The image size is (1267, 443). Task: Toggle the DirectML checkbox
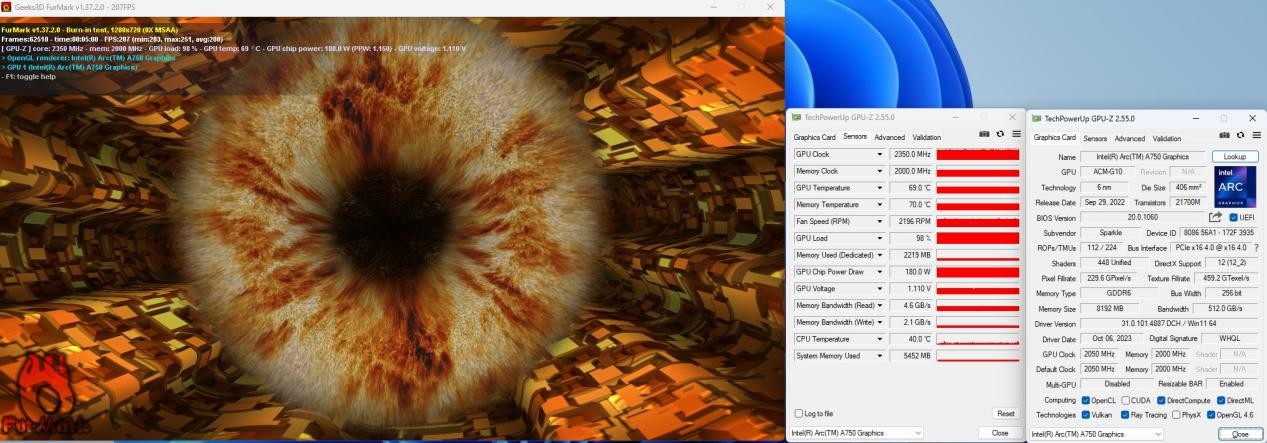1221,400
